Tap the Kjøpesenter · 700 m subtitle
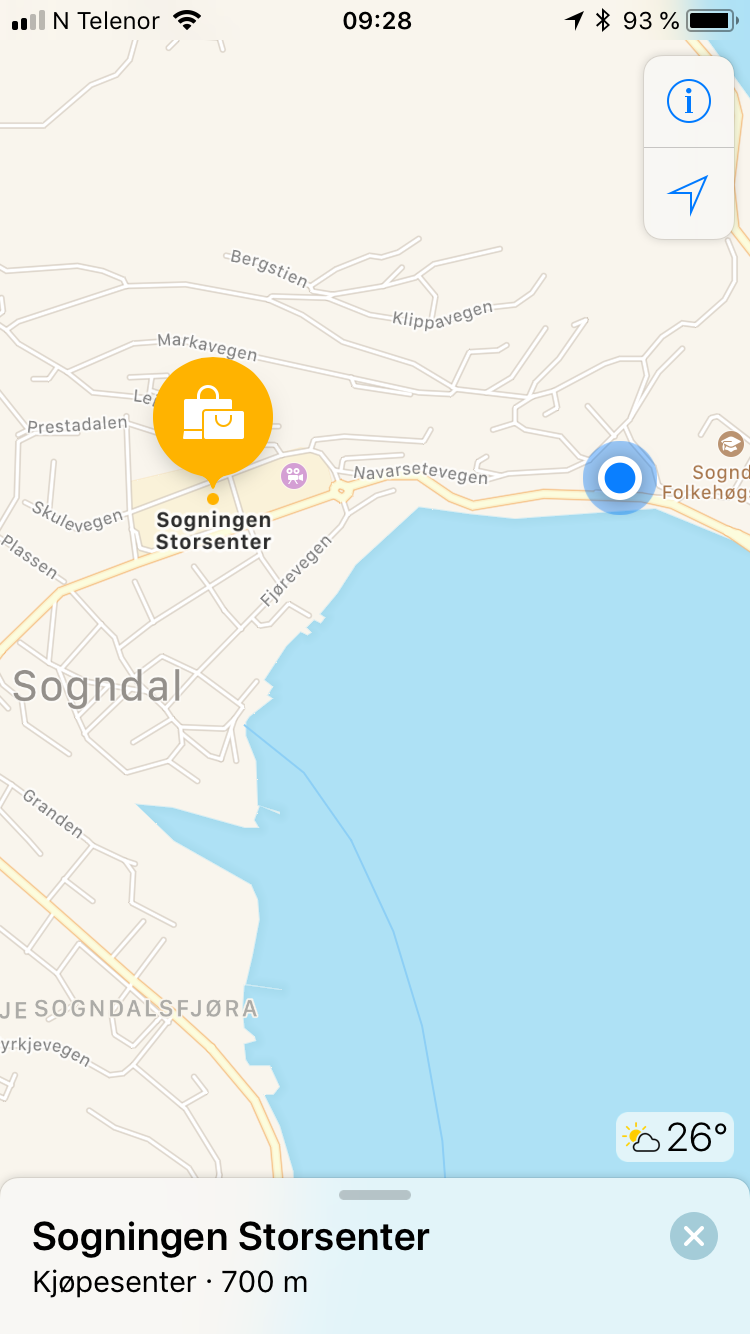Viewport: 750px width, 1334px height. (170, 1281)
